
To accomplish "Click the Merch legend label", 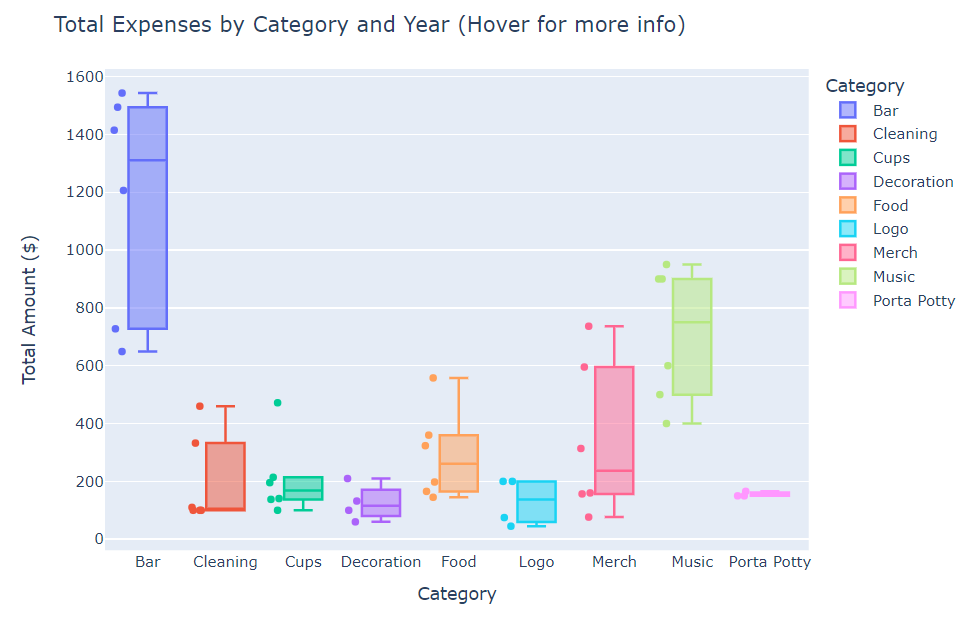I will click(894, 253).
